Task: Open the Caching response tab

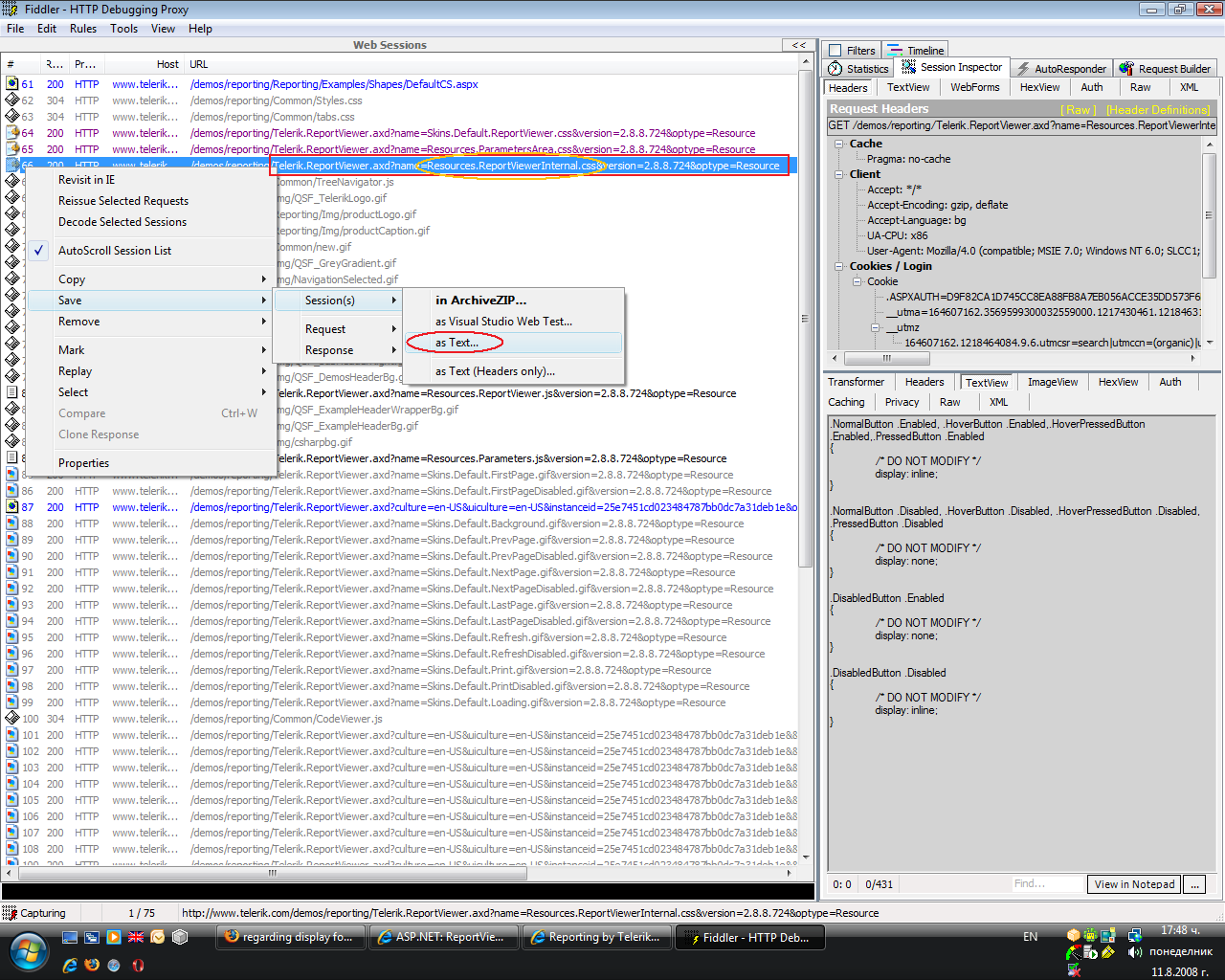Action: coord(846,402)
